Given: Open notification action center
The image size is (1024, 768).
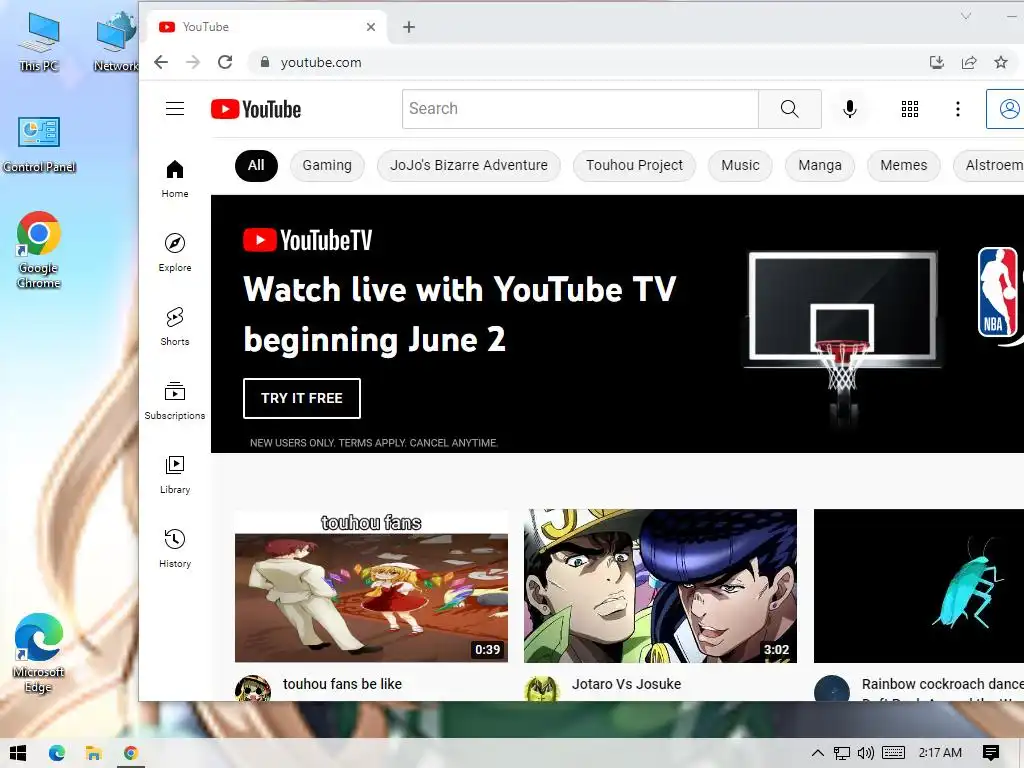Looking at the screenshot, I should 990,753.
